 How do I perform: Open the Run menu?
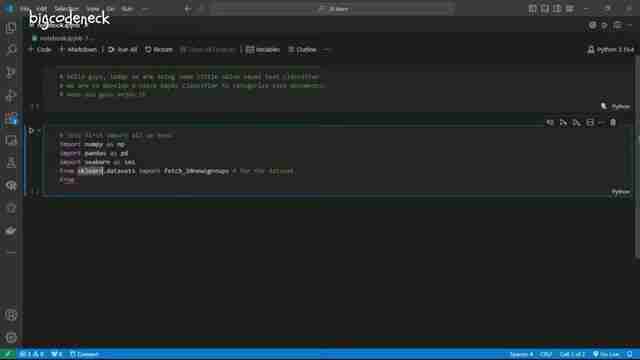click(127, 9)
